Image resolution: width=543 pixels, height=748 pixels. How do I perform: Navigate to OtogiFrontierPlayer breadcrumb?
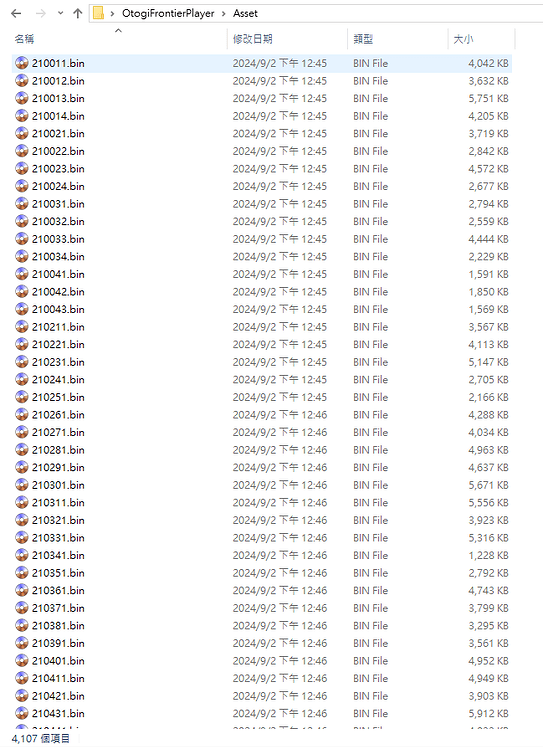click(168, 13)
